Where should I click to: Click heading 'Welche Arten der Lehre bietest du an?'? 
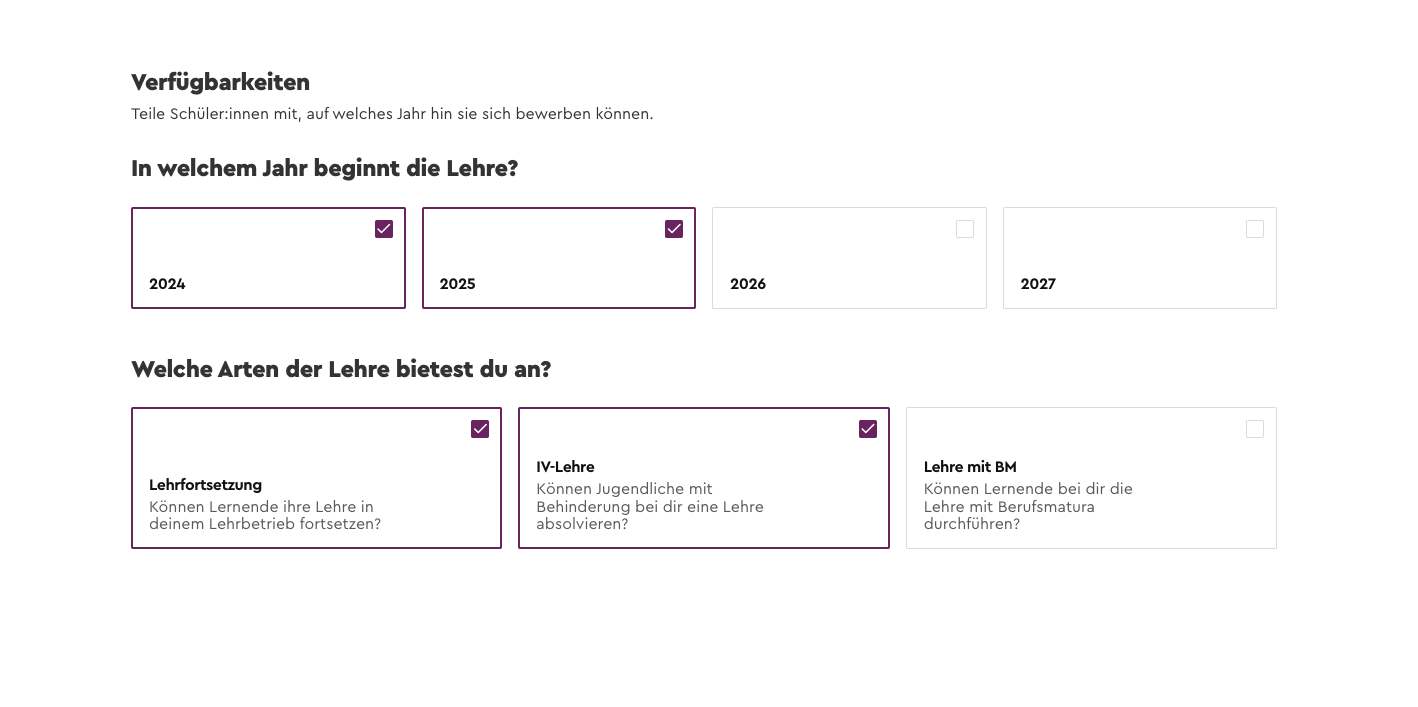tap(341, 369)
